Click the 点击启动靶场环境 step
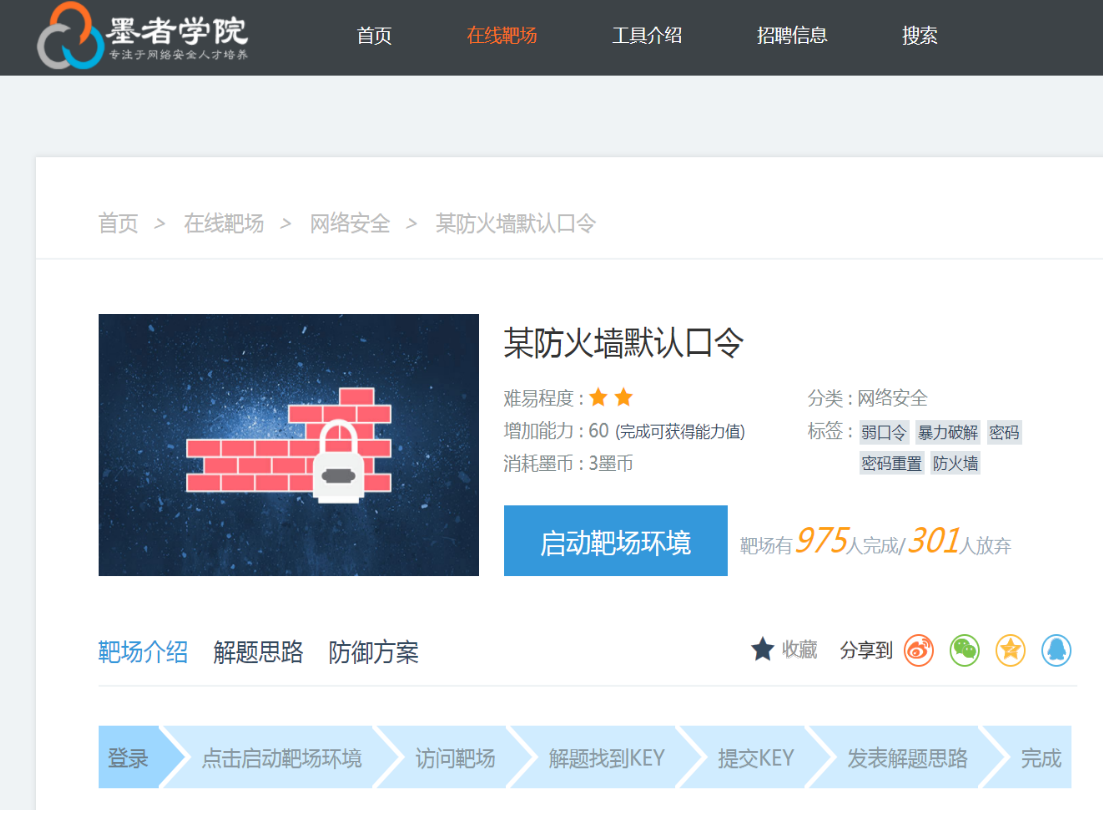 coord(281,757)
